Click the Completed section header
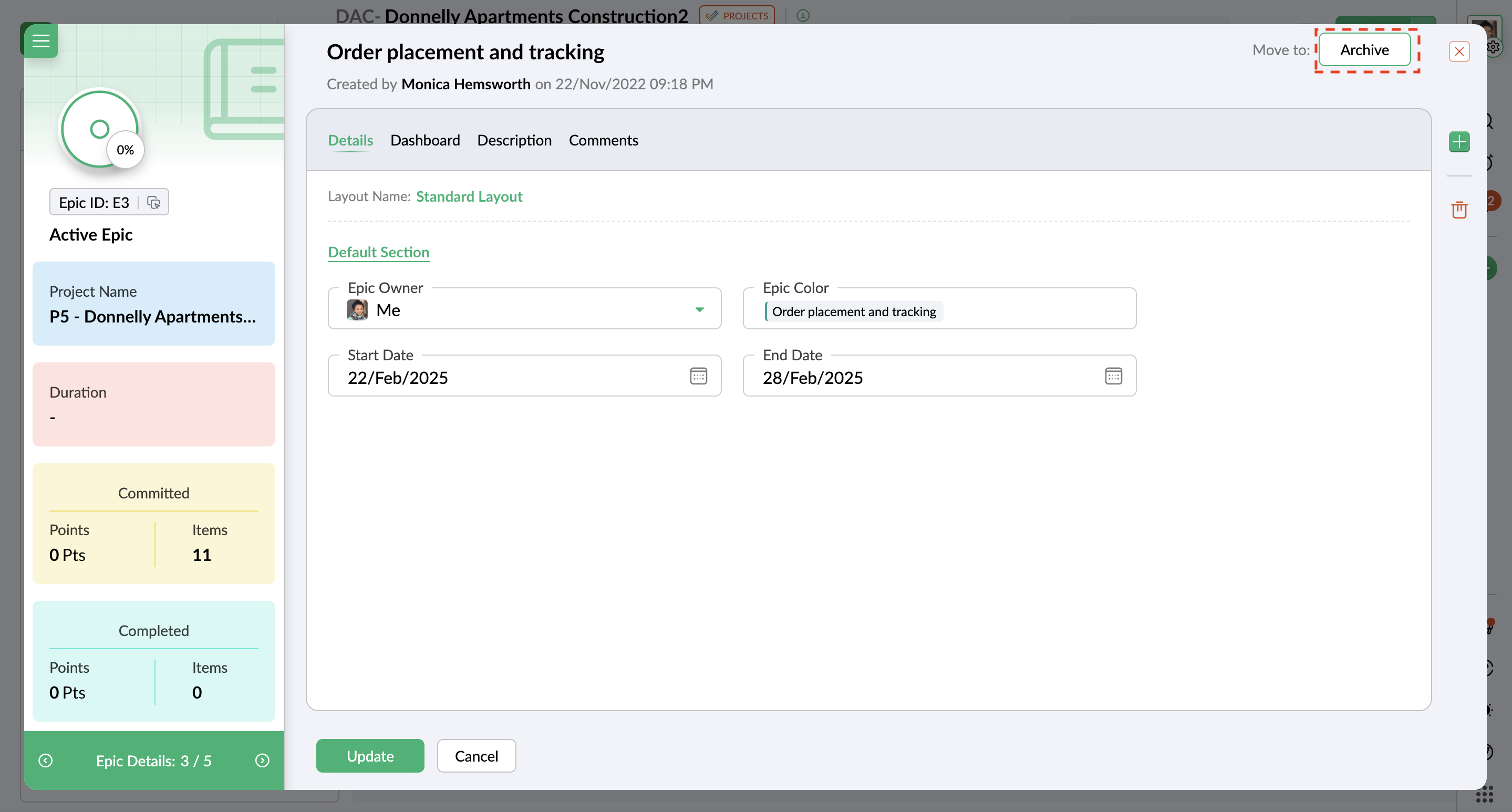This screenshot has width=1512, height=812. [154, 631]
